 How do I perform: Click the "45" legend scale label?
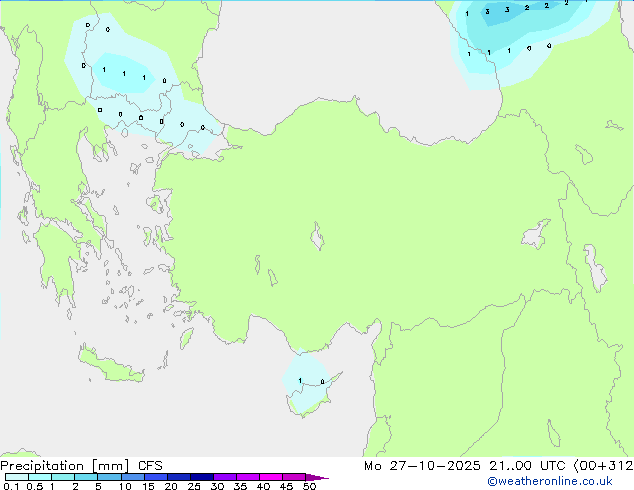[286, 486]
